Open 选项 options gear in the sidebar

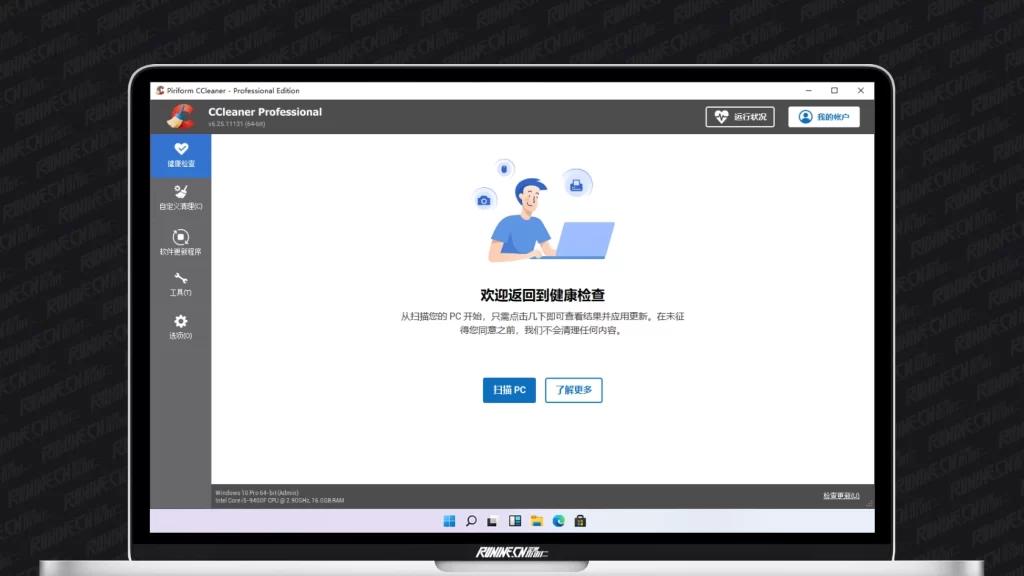click(x=181, y=326)
